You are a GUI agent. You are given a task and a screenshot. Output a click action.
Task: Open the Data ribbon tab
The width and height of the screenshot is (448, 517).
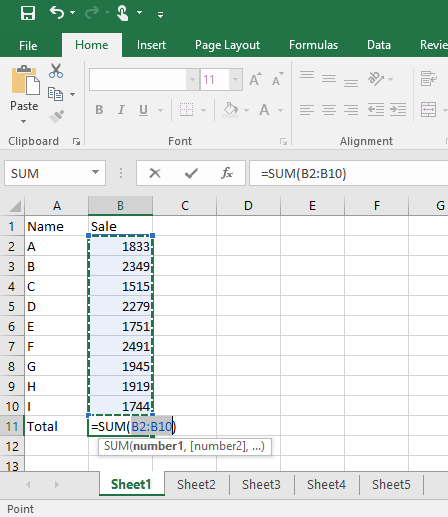tap(379, 45)
